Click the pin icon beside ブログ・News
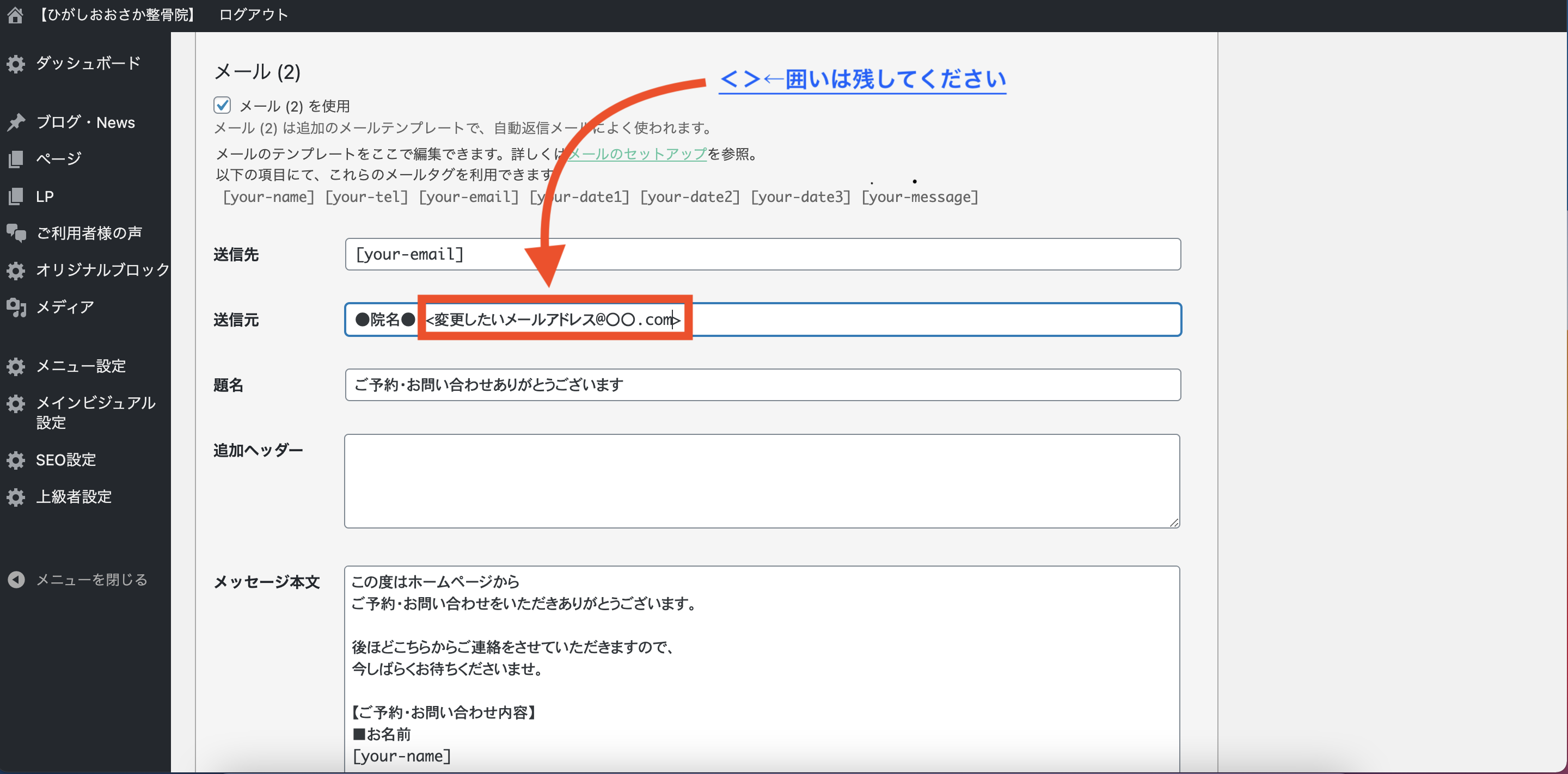 click(16, 122)
